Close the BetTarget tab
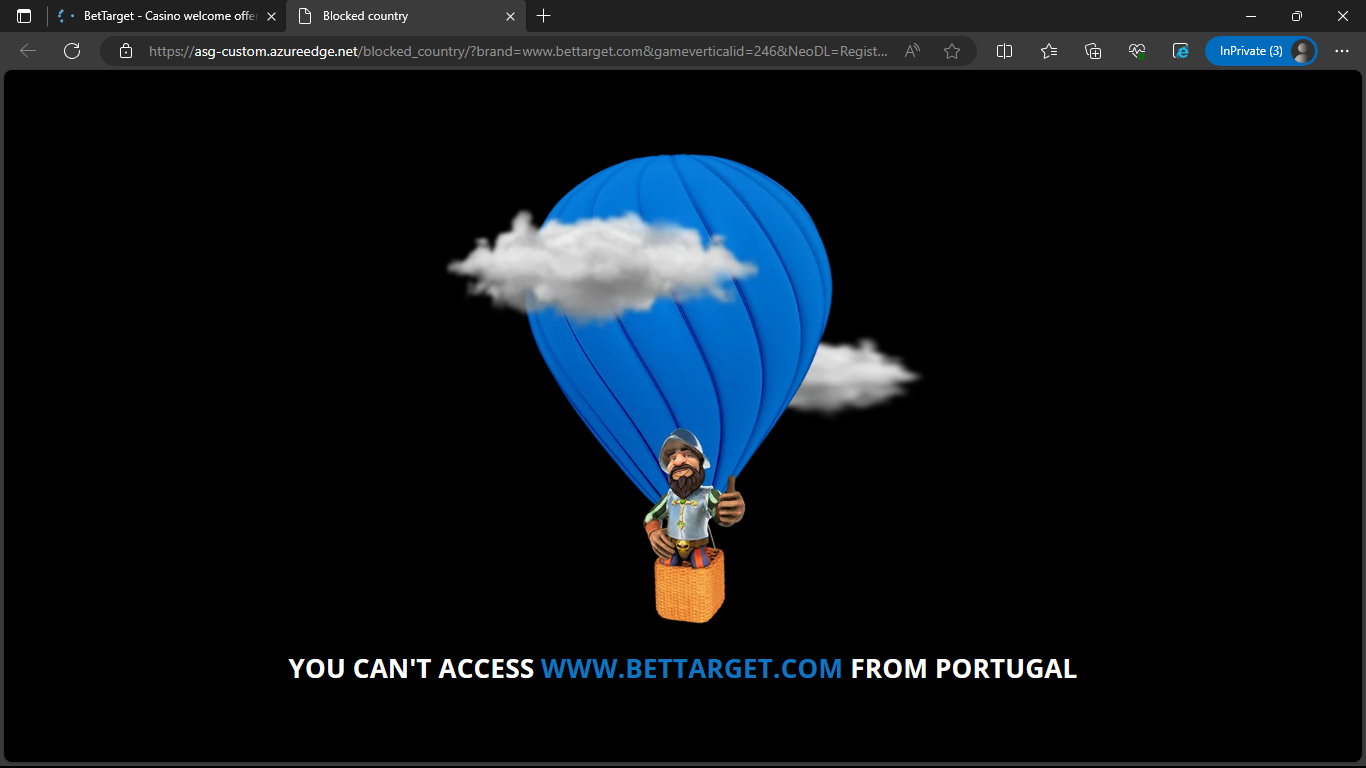Viewport: 1366px width, 768px height. tap(271, 16)
